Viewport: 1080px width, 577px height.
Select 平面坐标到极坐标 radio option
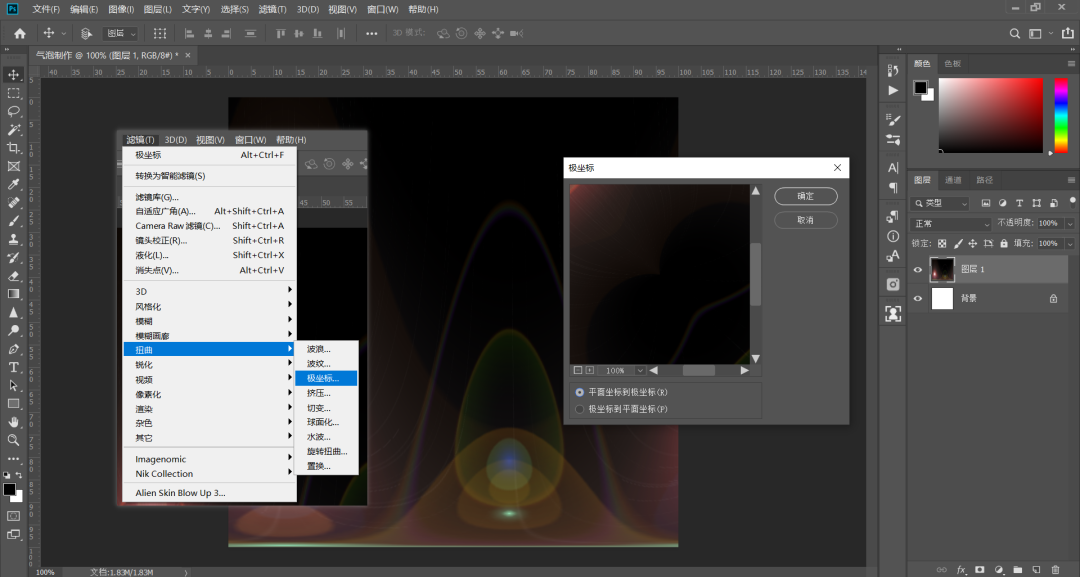580,392
